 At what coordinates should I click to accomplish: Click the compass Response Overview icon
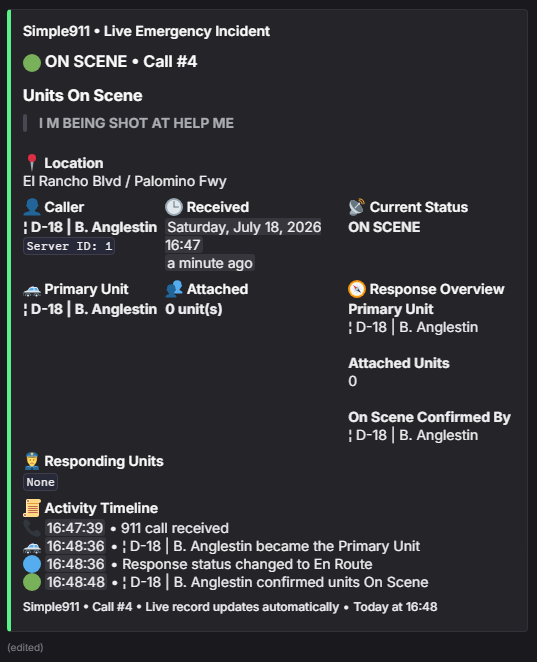(357, 289)
